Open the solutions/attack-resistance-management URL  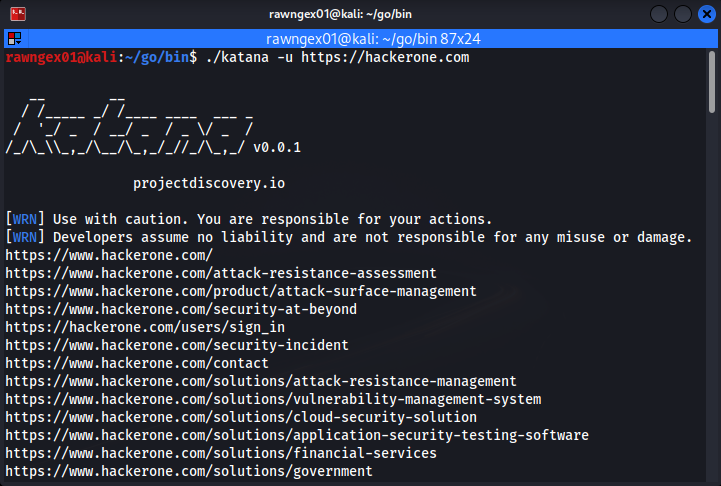pyautogui.click(x=261, y=381)
